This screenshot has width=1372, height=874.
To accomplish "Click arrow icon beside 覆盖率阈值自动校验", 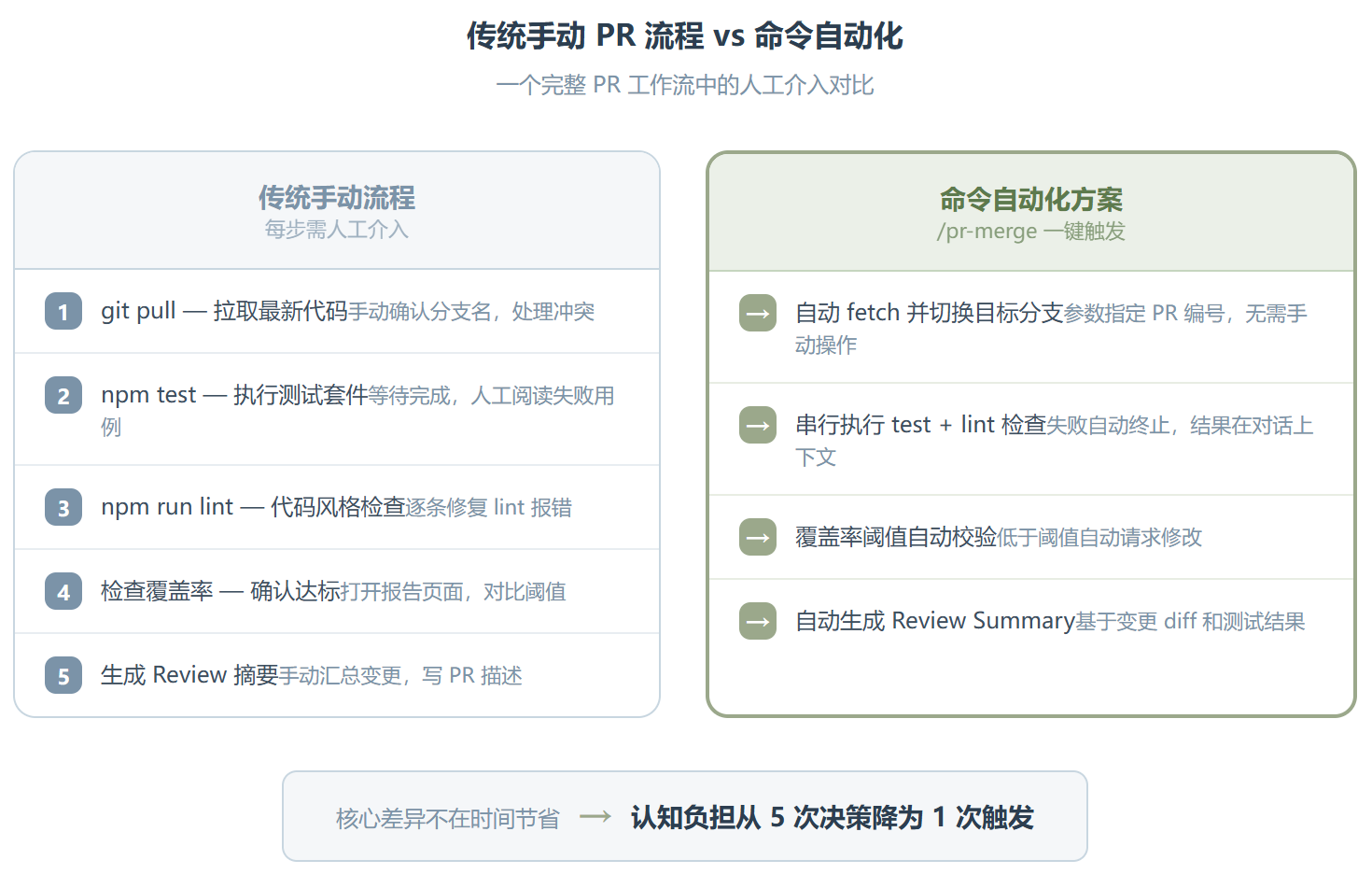I will pyautogui.click(x=758, y=538).
